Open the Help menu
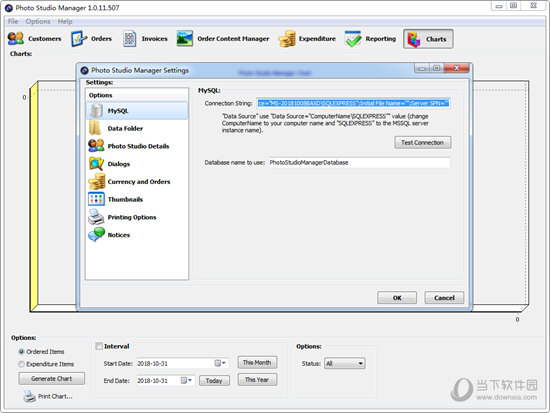This screenshot has width=550, height=413. coord(65,21)
